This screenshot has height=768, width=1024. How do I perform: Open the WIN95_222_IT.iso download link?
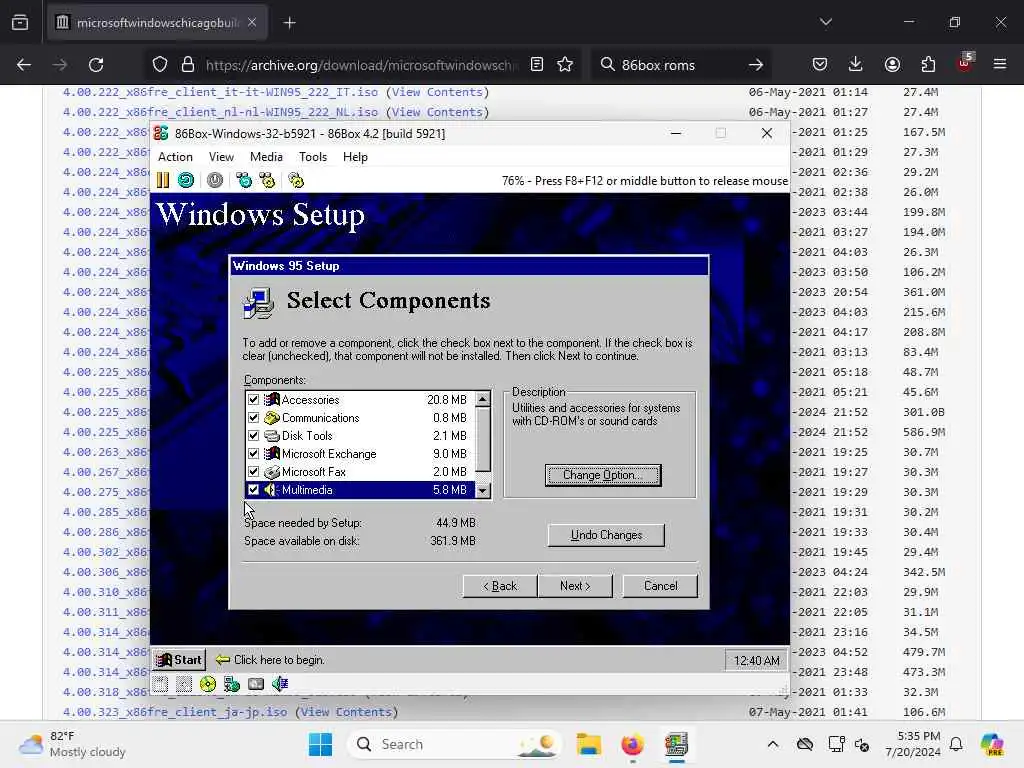(x=220, y=92)
